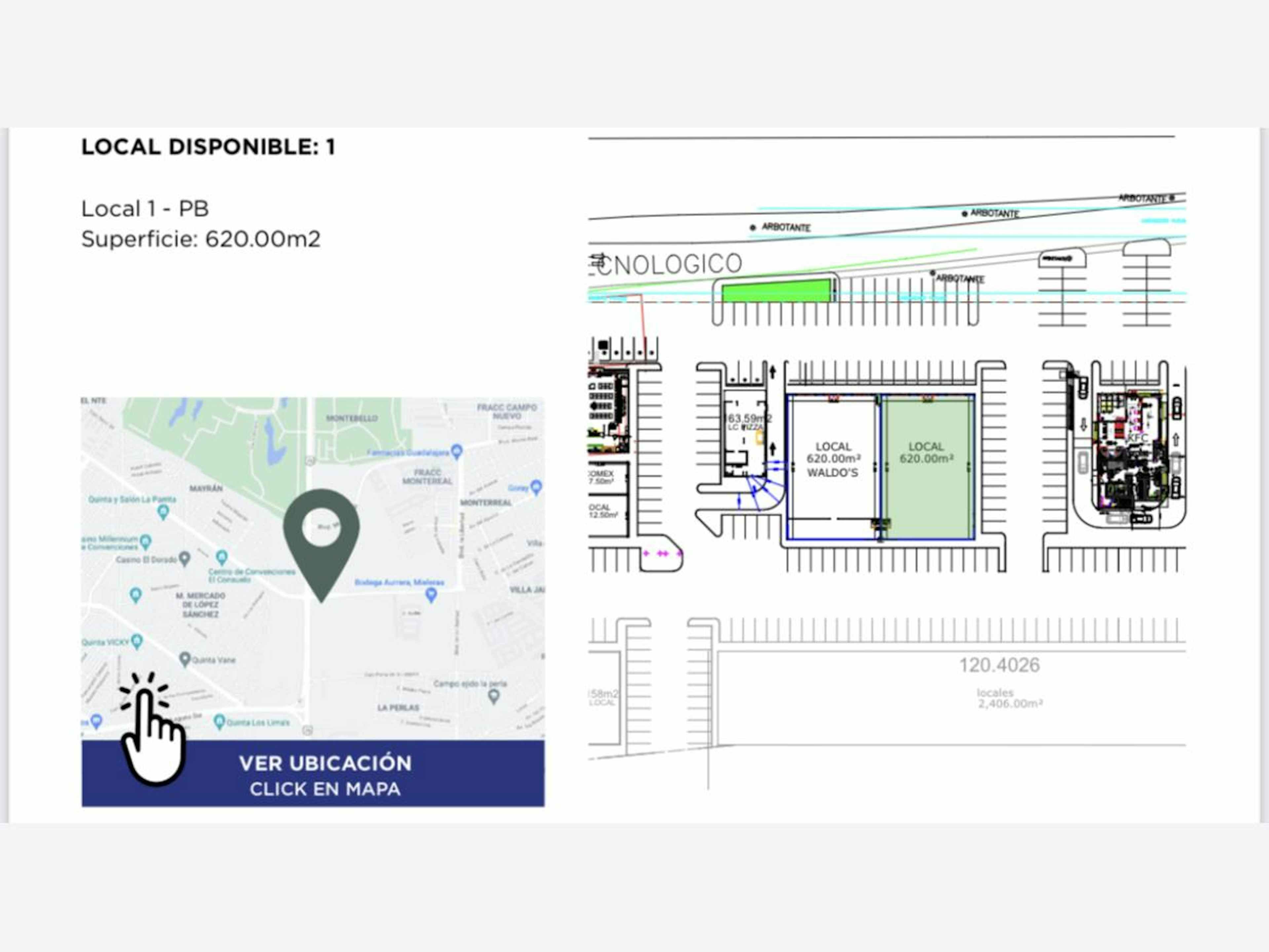Click the bright green median strip
The width and height of the screenshot is (1269, 952).
pos(776,291)
